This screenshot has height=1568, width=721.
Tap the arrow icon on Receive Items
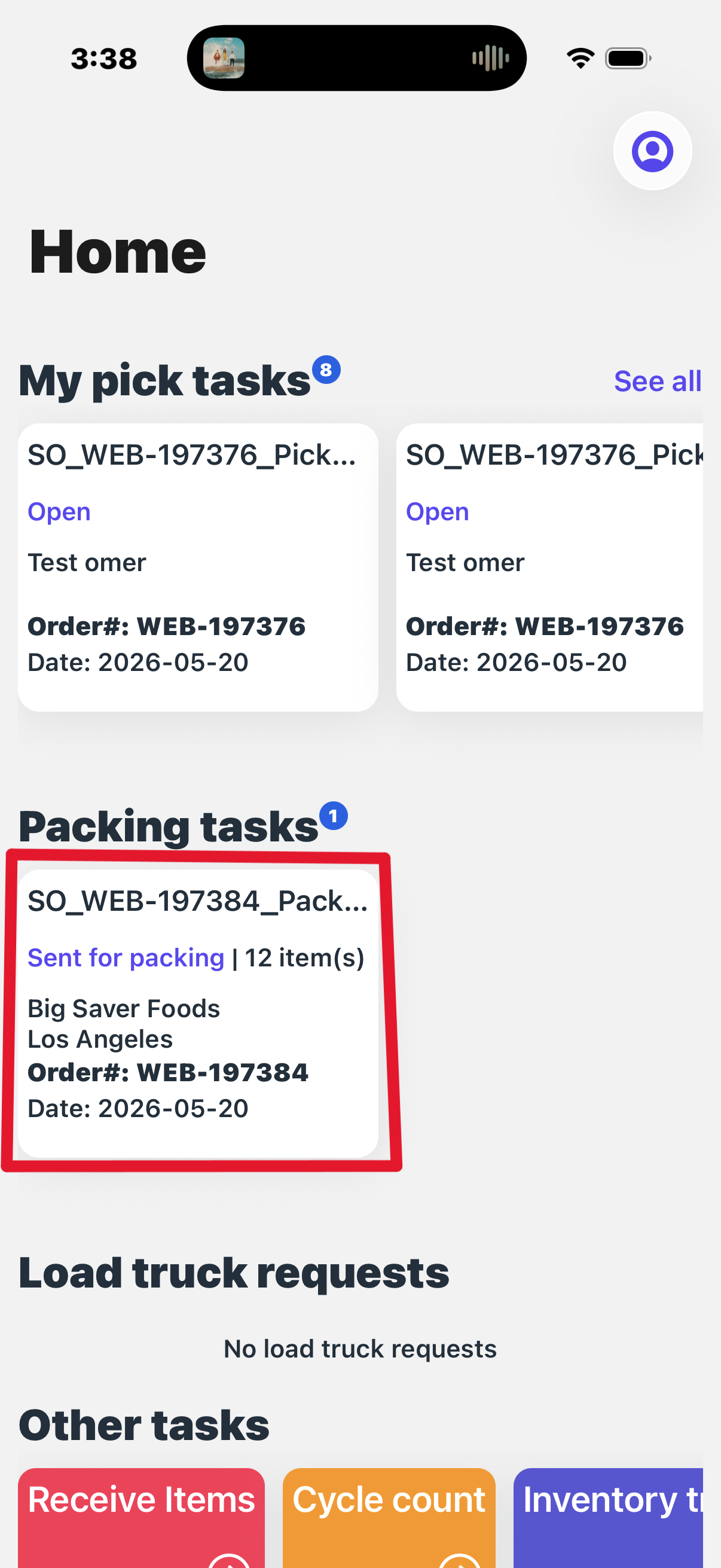(229, 1561)
